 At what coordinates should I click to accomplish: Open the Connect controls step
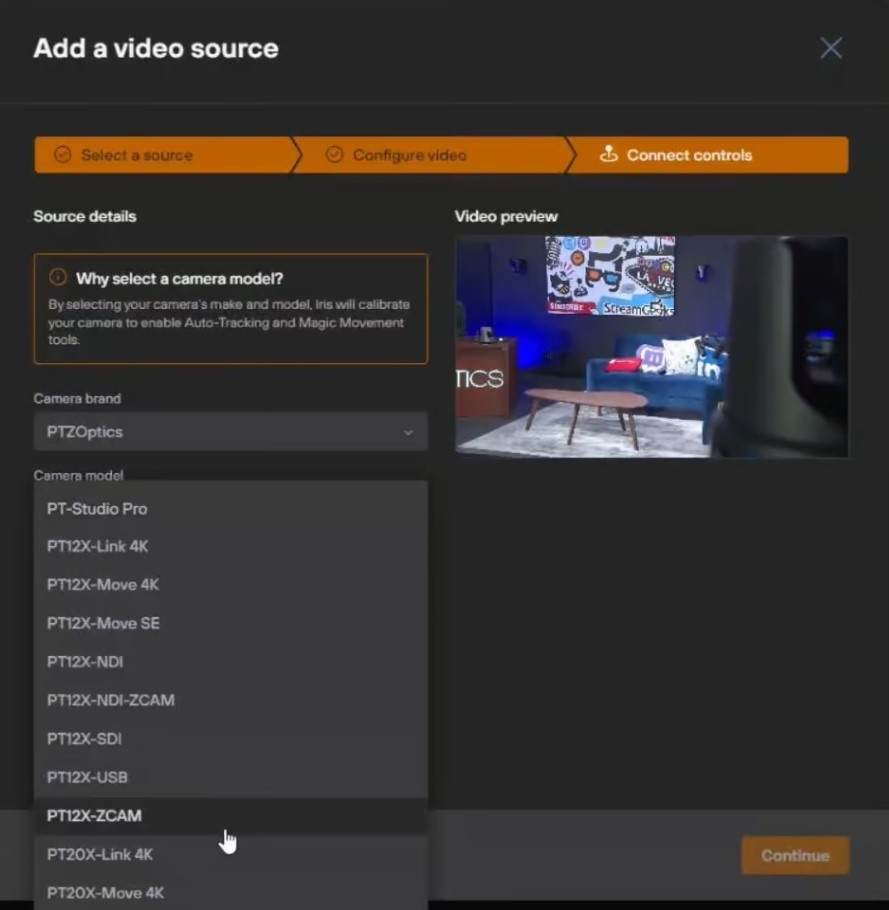(x=689, y=155)
